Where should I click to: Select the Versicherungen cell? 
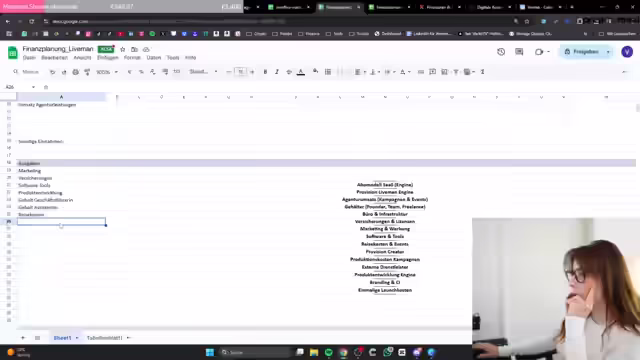click(61, 178)
